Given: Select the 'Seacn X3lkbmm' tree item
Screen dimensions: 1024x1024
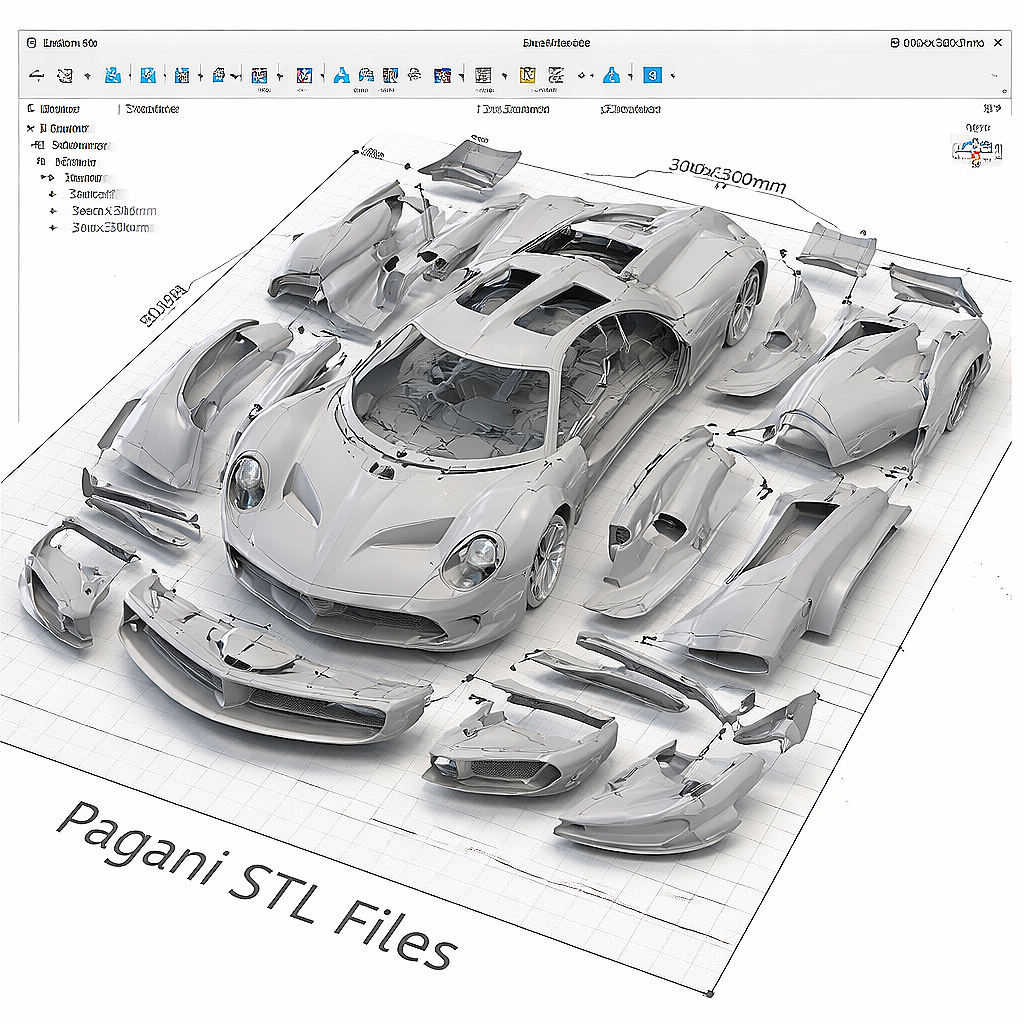Looking at the screenshot, I should tap(114, 211).
